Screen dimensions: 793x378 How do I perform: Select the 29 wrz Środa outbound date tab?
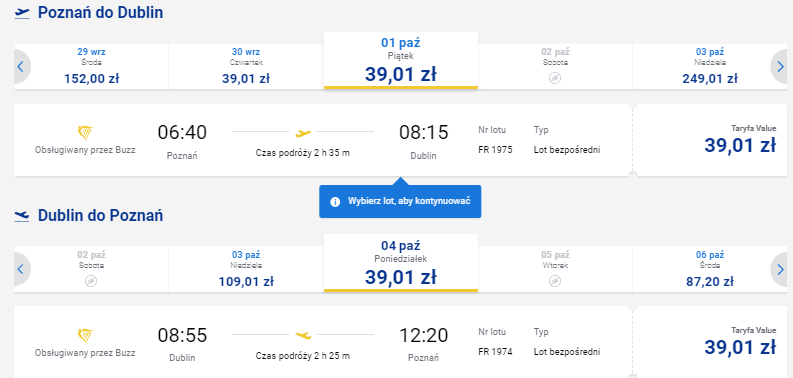click(92, 66)
